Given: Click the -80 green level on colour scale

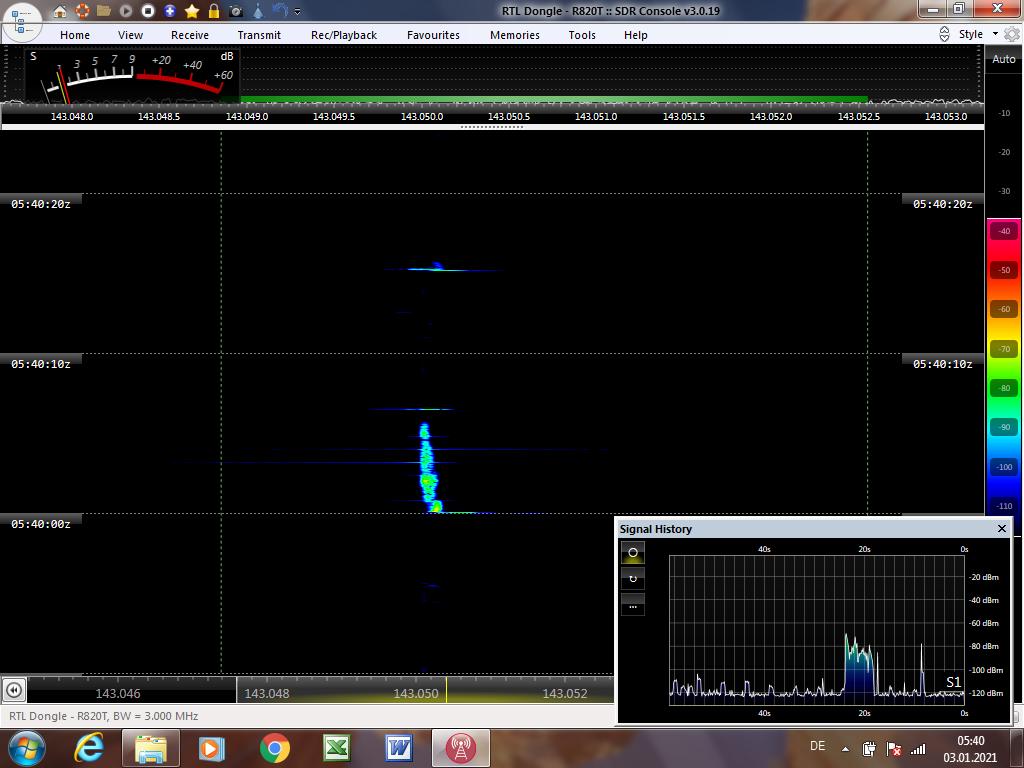Looking at the screenshot, I should pyautogui.click(x=1004, y=388).
